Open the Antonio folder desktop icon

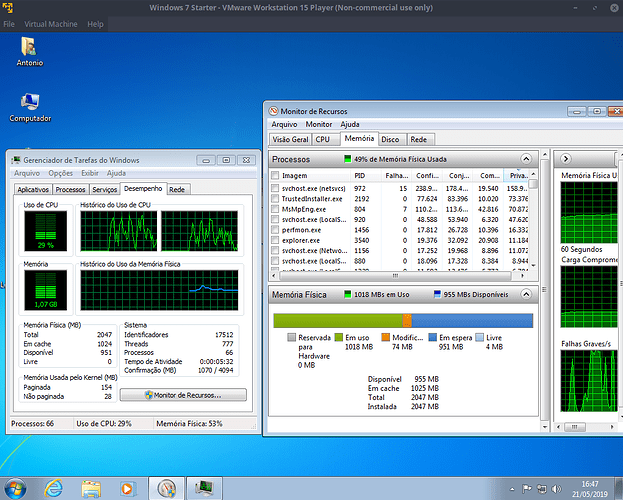(29, 51)
